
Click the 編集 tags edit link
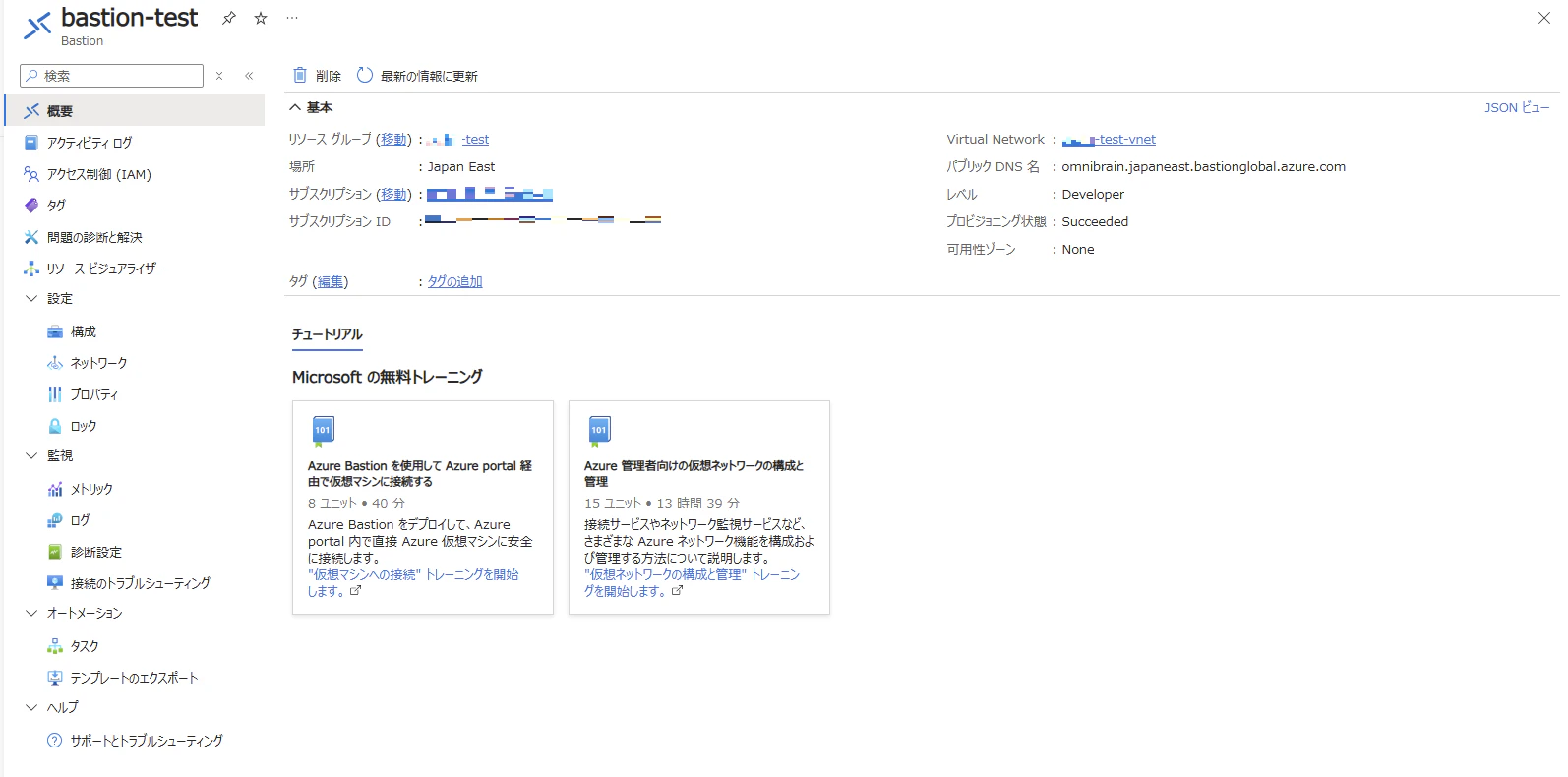[331, 282]
